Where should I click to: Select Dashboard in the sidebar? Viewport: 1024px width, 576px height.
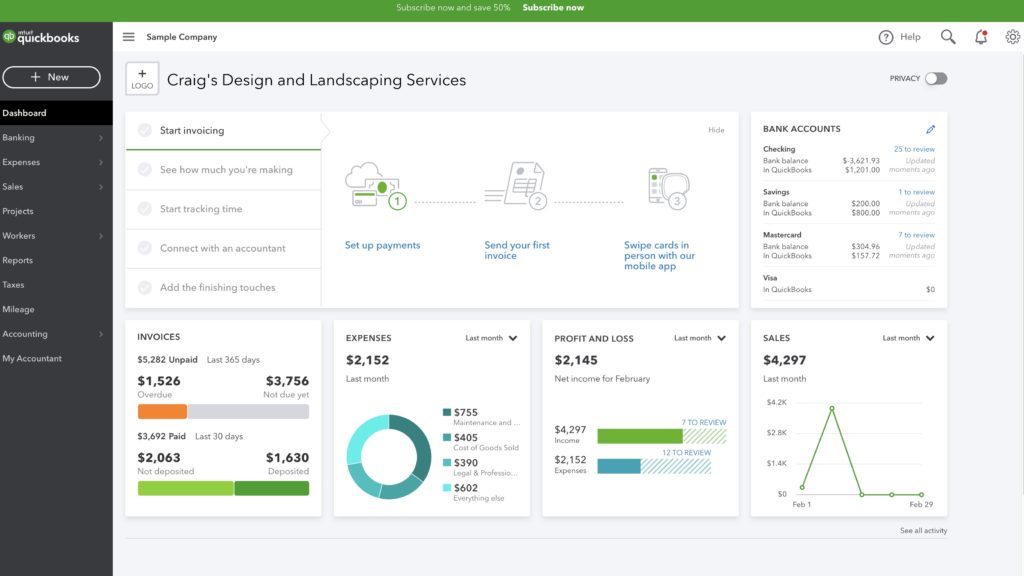coord(56,113)
